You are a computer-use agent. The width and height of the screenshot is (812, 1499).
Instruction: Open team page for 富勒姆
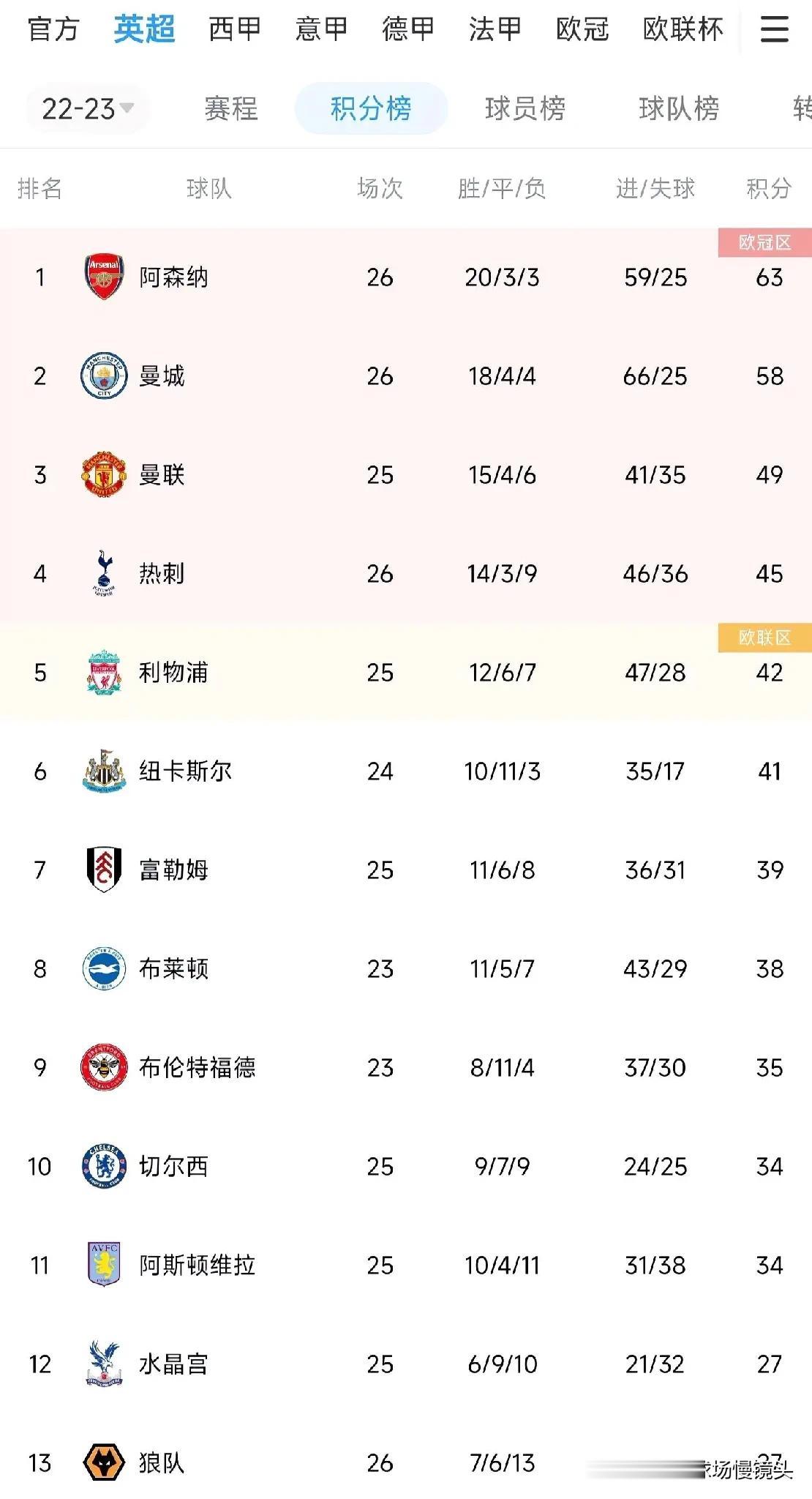174,870
